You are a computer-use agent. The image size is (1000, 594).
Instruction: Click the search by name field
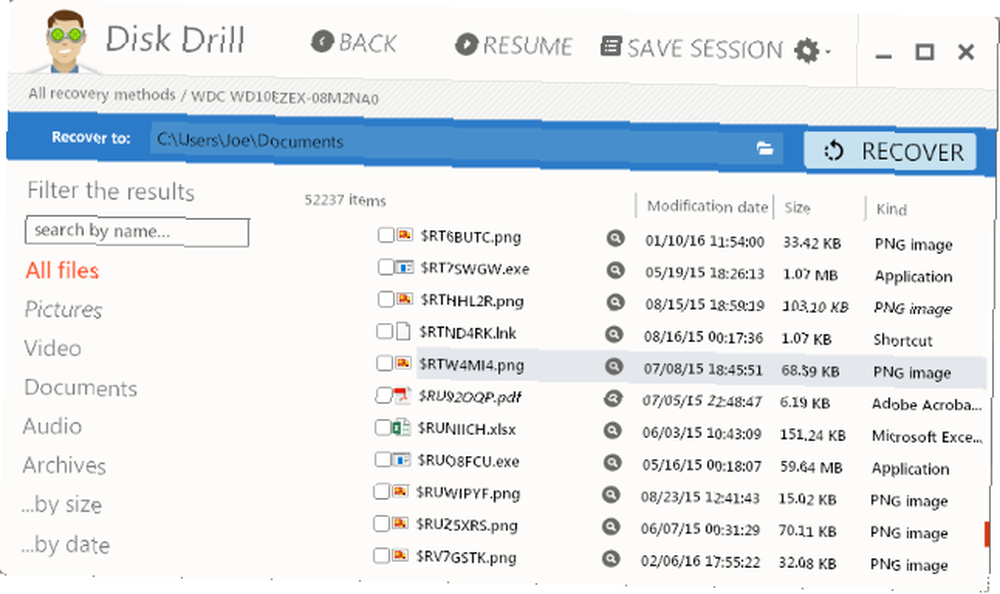(137, 232)
